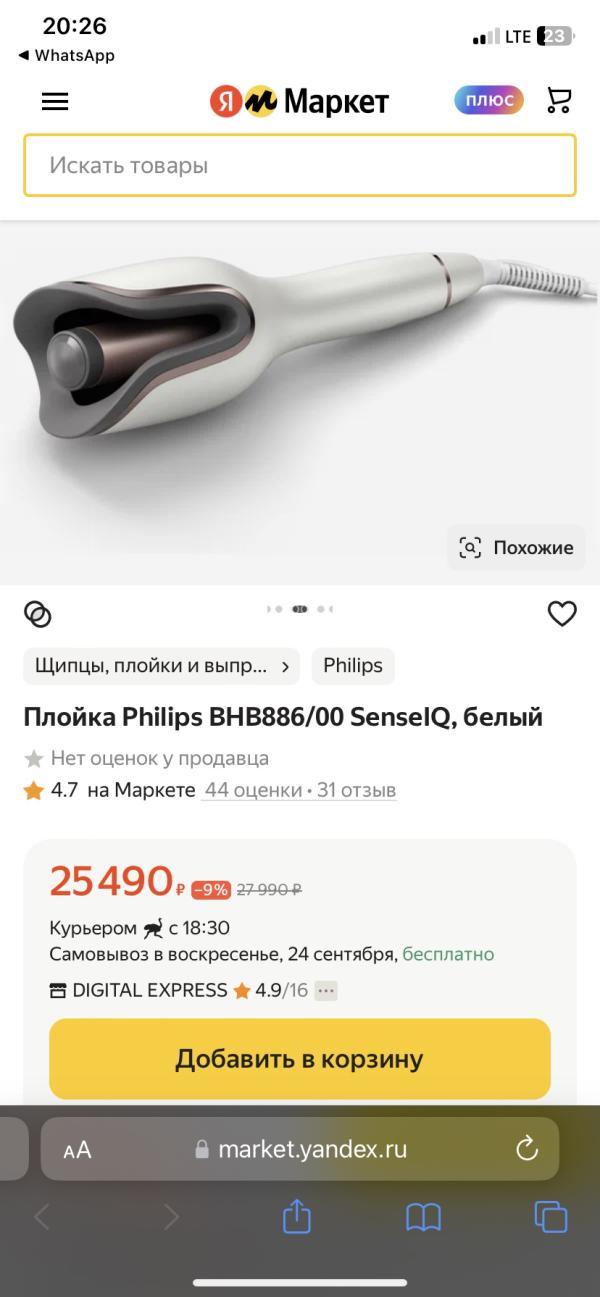Add the curler with Добавить в корзину

pyautogui.click(x=300, y=1059)
